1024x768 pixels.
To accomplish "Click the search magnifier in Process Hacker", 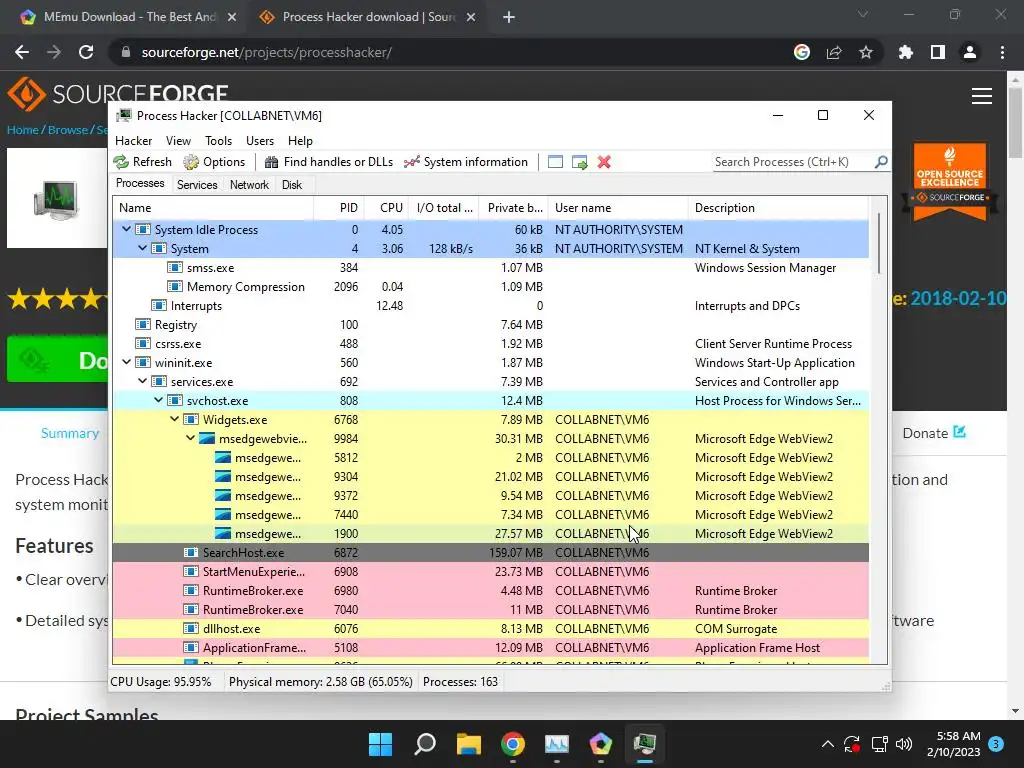I will point(881,161).
